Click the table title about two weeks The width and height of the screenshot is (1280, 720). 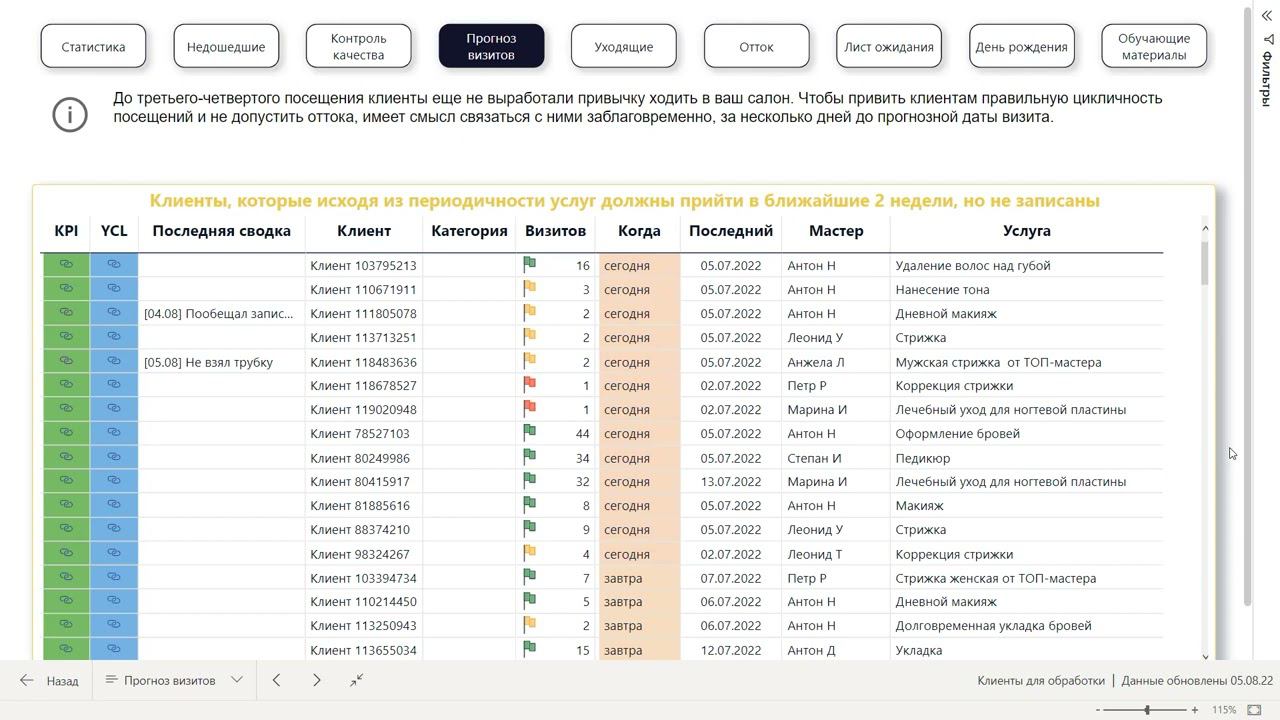click(x=625, y=201)
